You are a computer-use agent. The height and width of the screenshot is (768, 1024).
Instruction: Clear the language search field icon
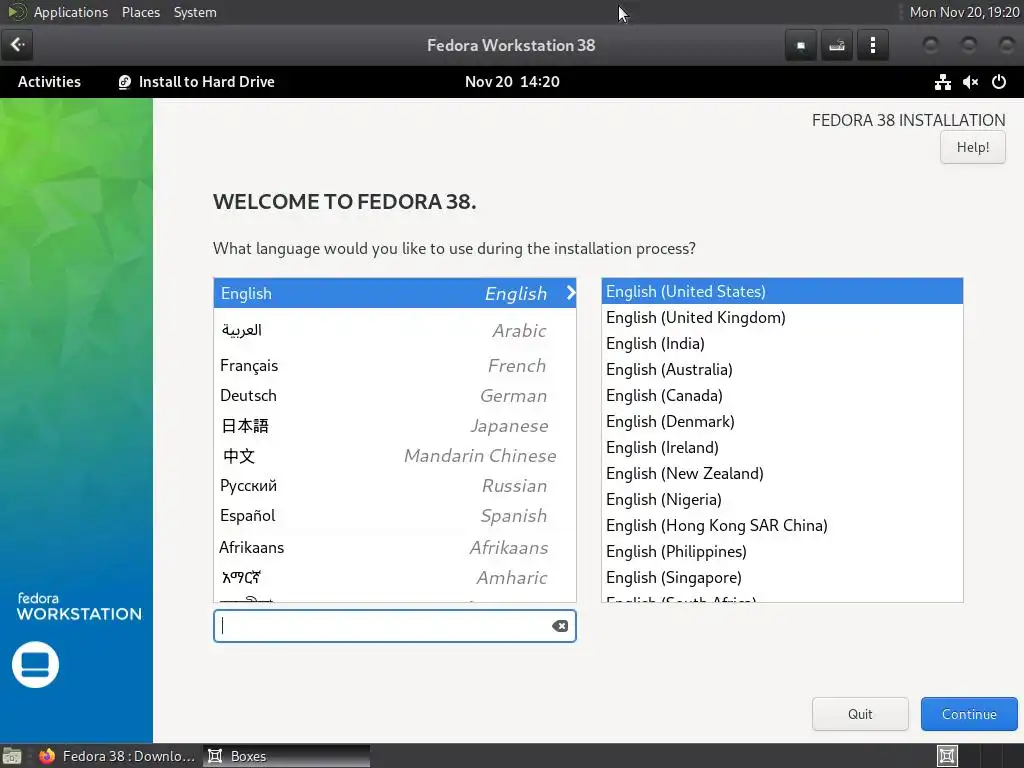pos(560,626)
